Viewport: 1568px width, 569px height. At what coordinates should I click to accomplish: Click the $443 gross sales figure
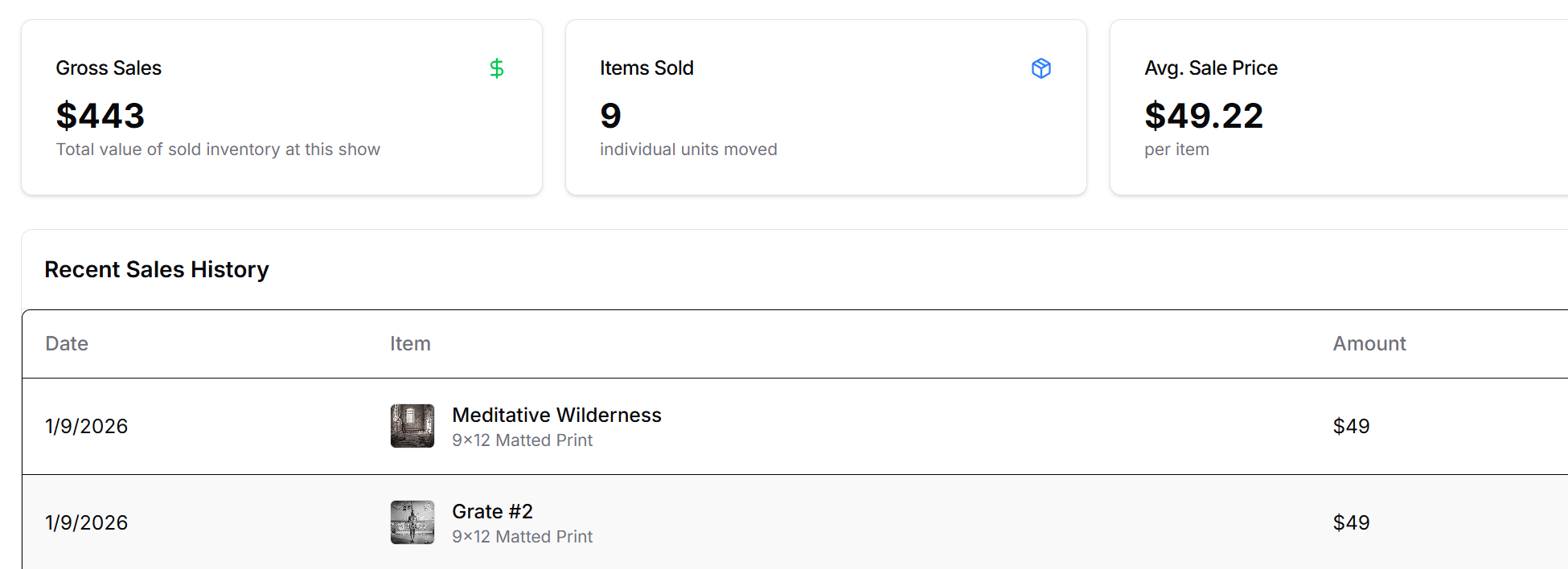tap(101, 116)
